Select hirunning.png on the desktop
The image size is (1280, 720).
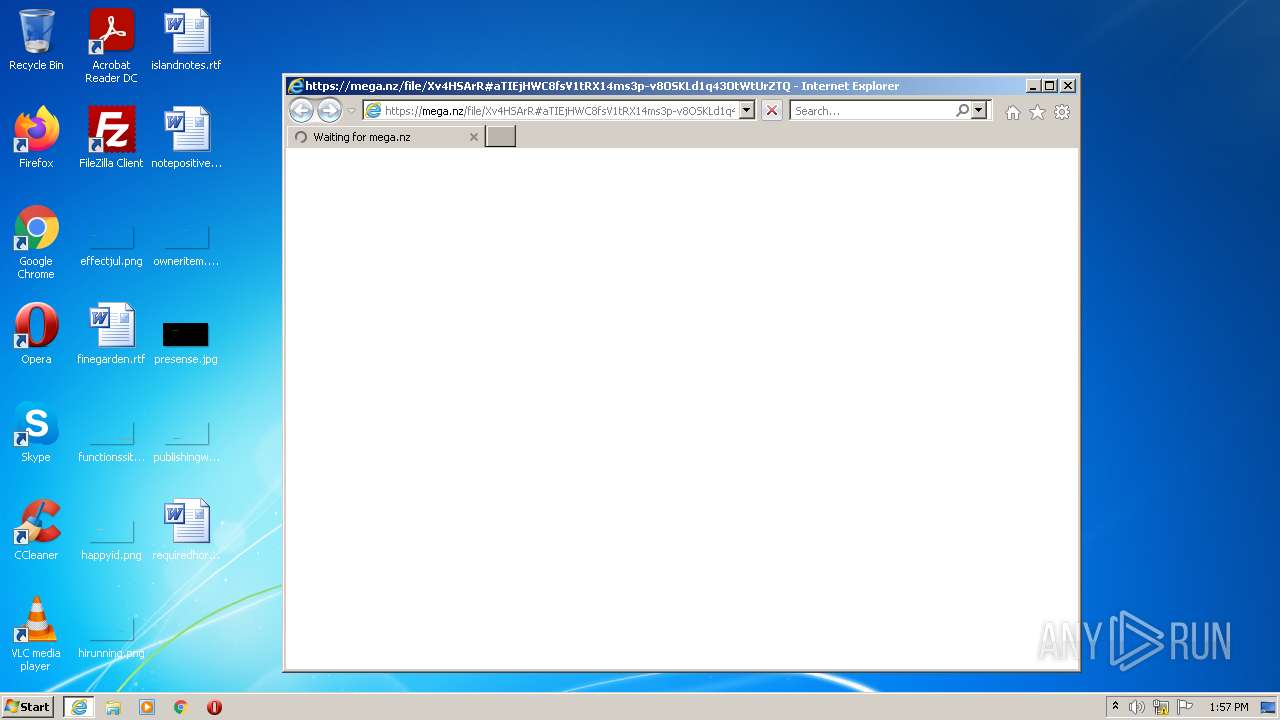pos(111,638)
